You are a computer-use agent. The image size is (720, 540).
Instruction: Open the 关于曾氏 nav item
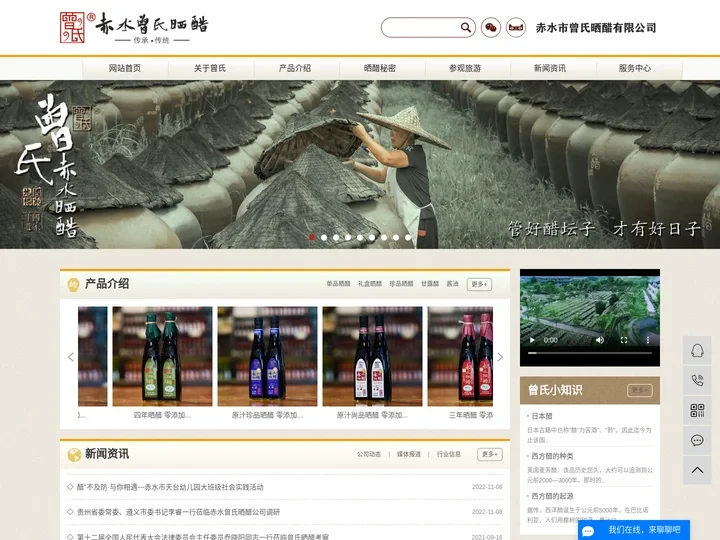tap(210, 68)
